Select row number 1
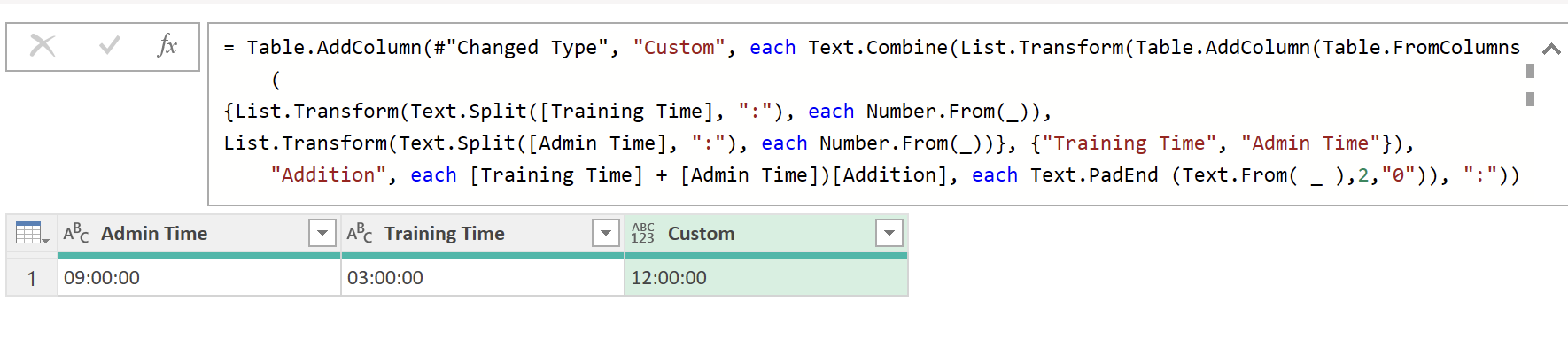Screen dimensions: 1568x340 click(x=32, y=278)
